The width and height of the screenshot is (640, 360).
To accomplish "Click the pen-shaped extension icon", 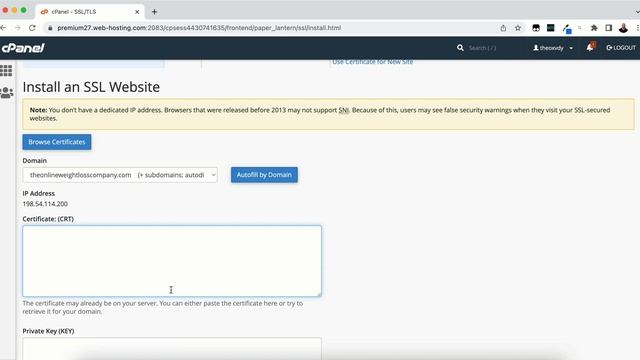I will (567, 28).
